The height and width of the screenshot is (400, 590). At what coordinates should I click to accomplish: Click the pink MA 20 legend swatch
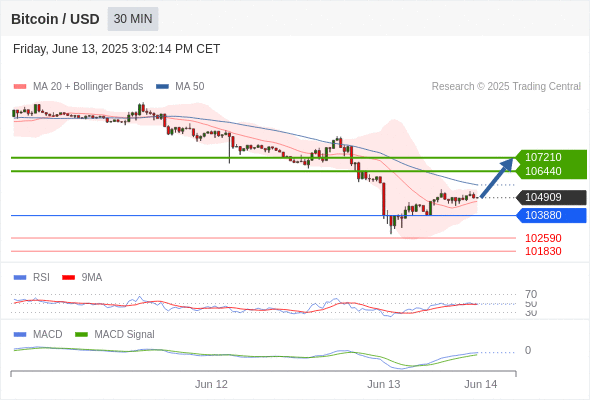point(20,87)
